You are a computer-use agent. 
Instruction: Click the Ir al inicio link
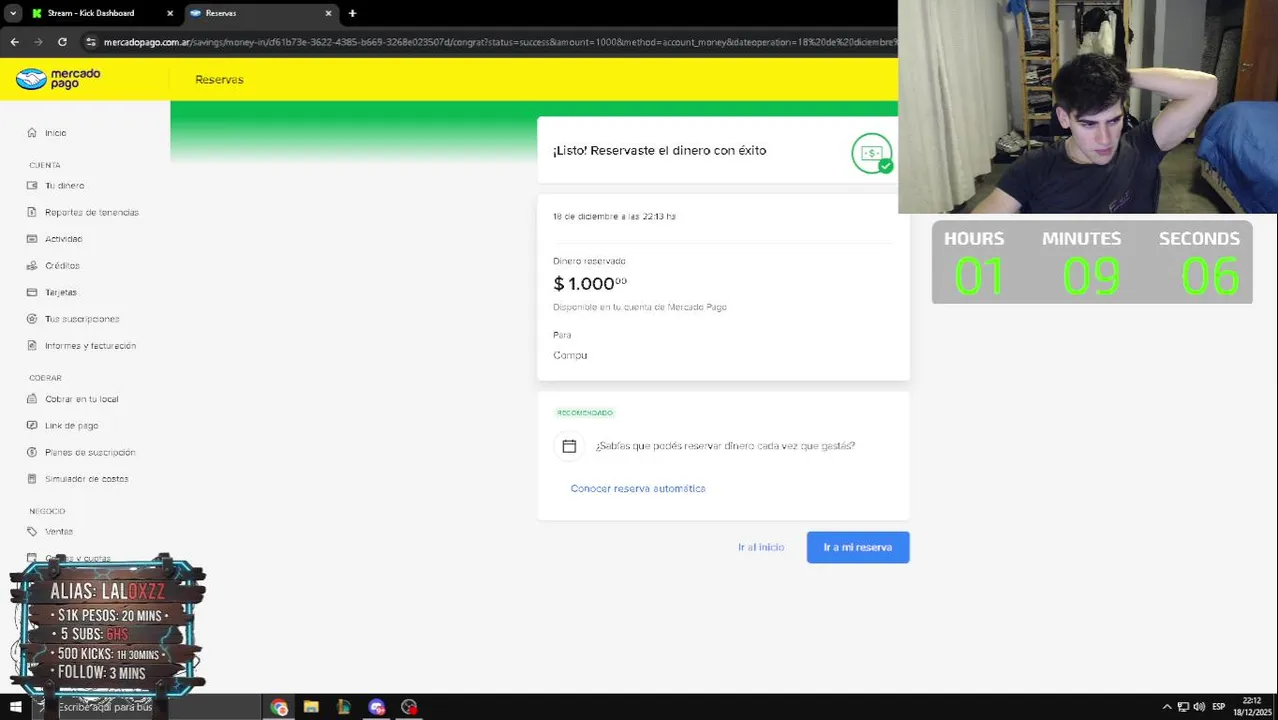[x=761, y=547]
